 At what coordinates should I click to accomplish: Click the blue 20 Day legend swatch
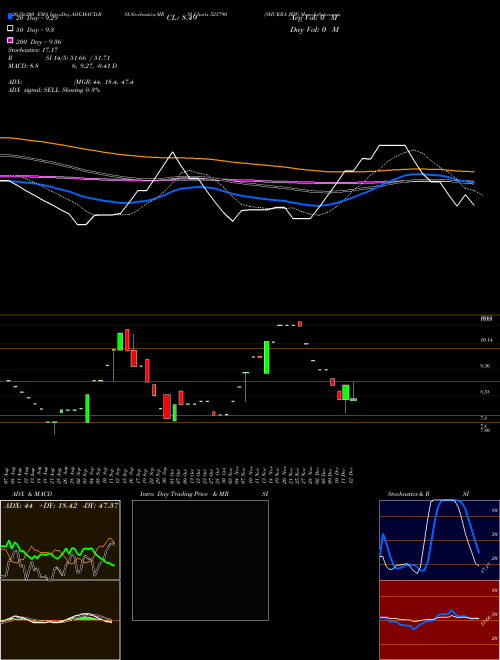click(x=11, y=16)
